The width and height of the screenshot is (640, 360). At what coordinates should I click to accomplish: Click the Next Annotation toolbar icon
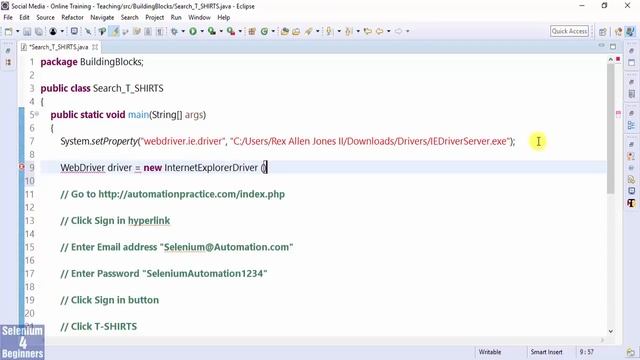329,31
